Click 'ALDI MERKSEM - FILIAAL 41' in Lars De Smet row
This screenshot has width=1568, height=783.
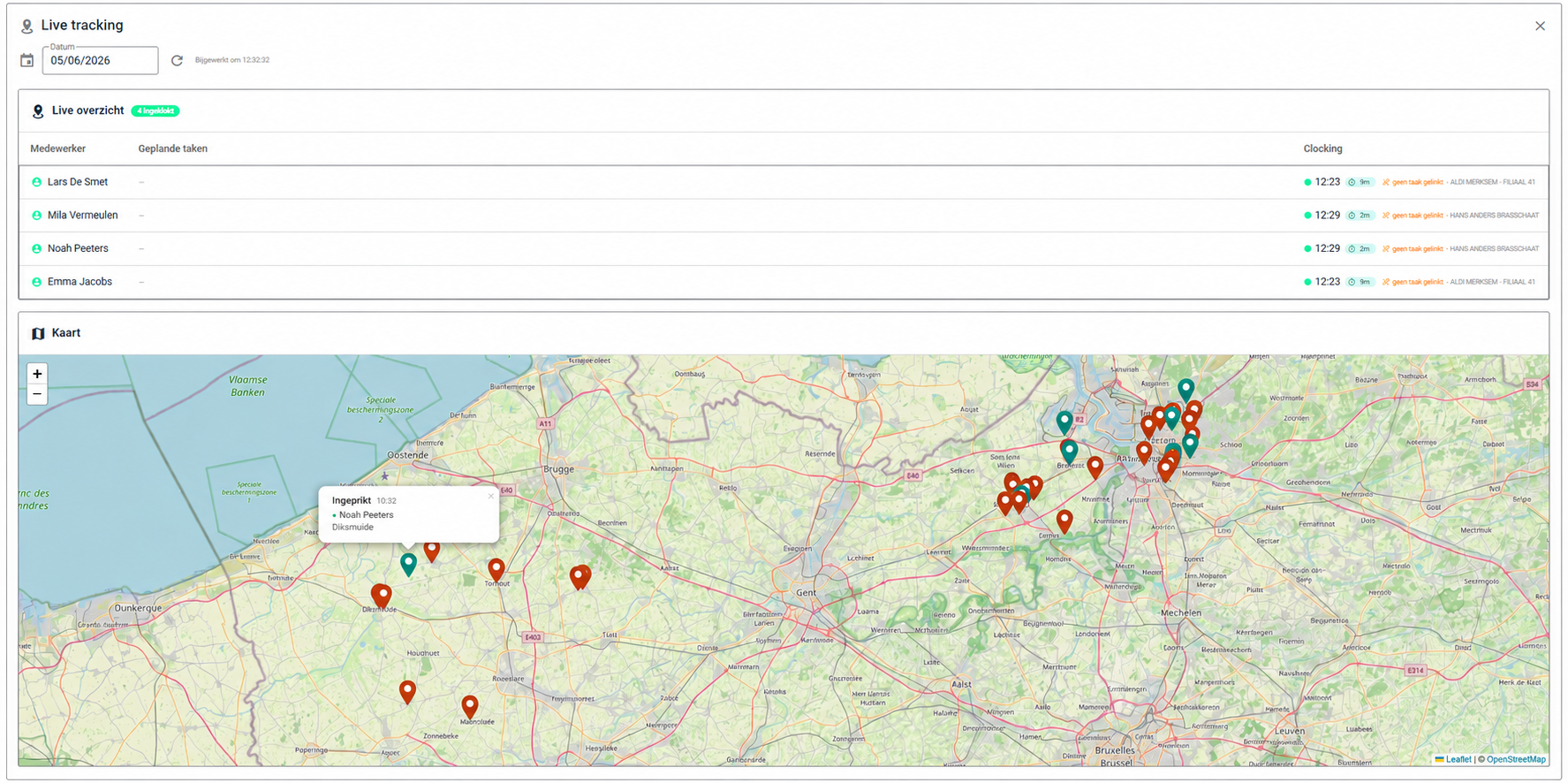(1493, 182)
